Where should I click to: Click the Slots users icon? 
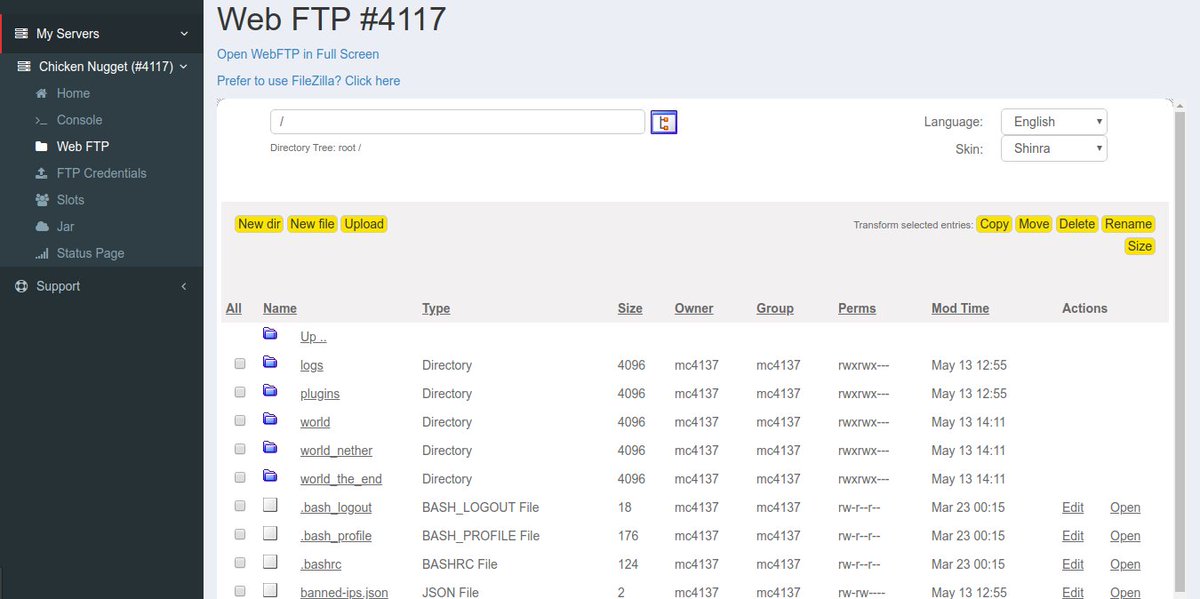41,200
